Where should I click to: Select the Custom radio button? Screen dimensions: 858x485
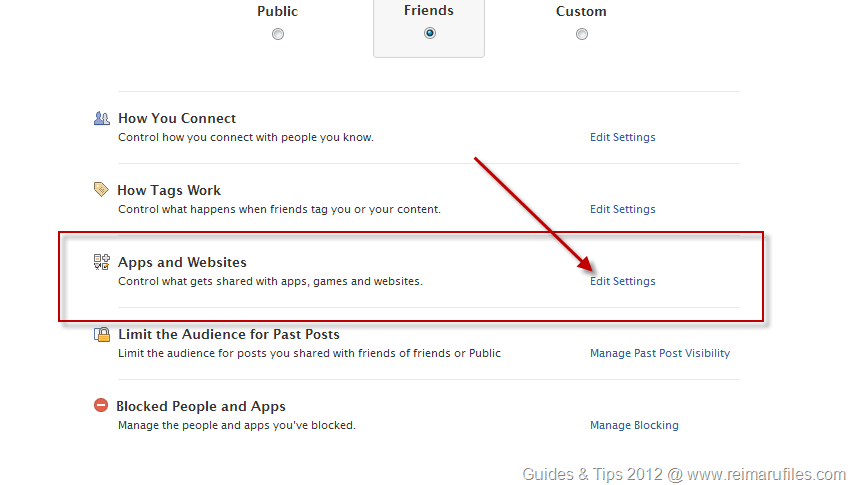pos(582,34)
